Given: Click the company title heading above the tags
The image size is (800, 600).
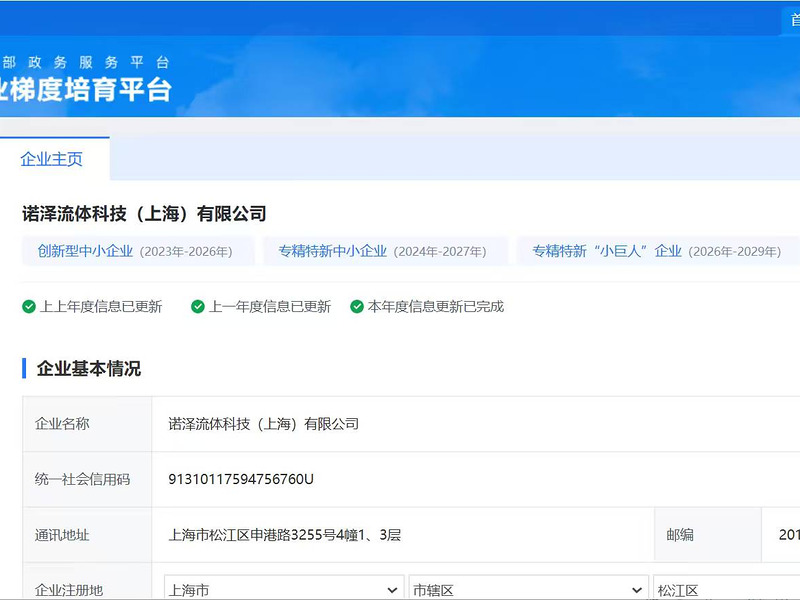Looking at the screenshot, I should (x=144, y=214).
